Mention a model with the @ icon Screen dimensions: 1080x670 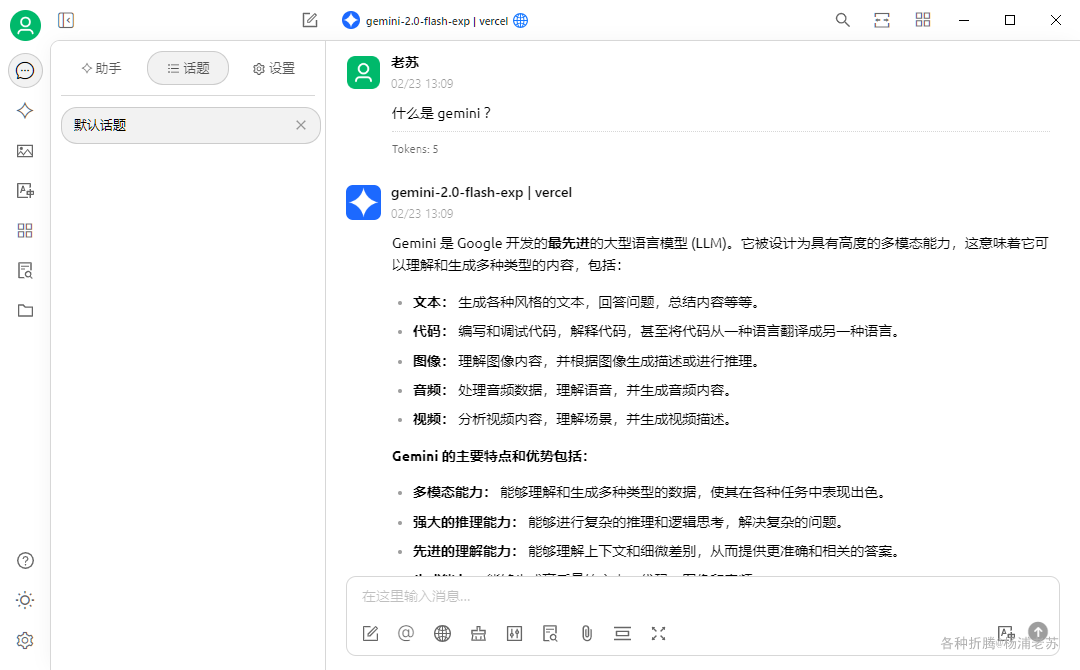[x=406, y=634]
